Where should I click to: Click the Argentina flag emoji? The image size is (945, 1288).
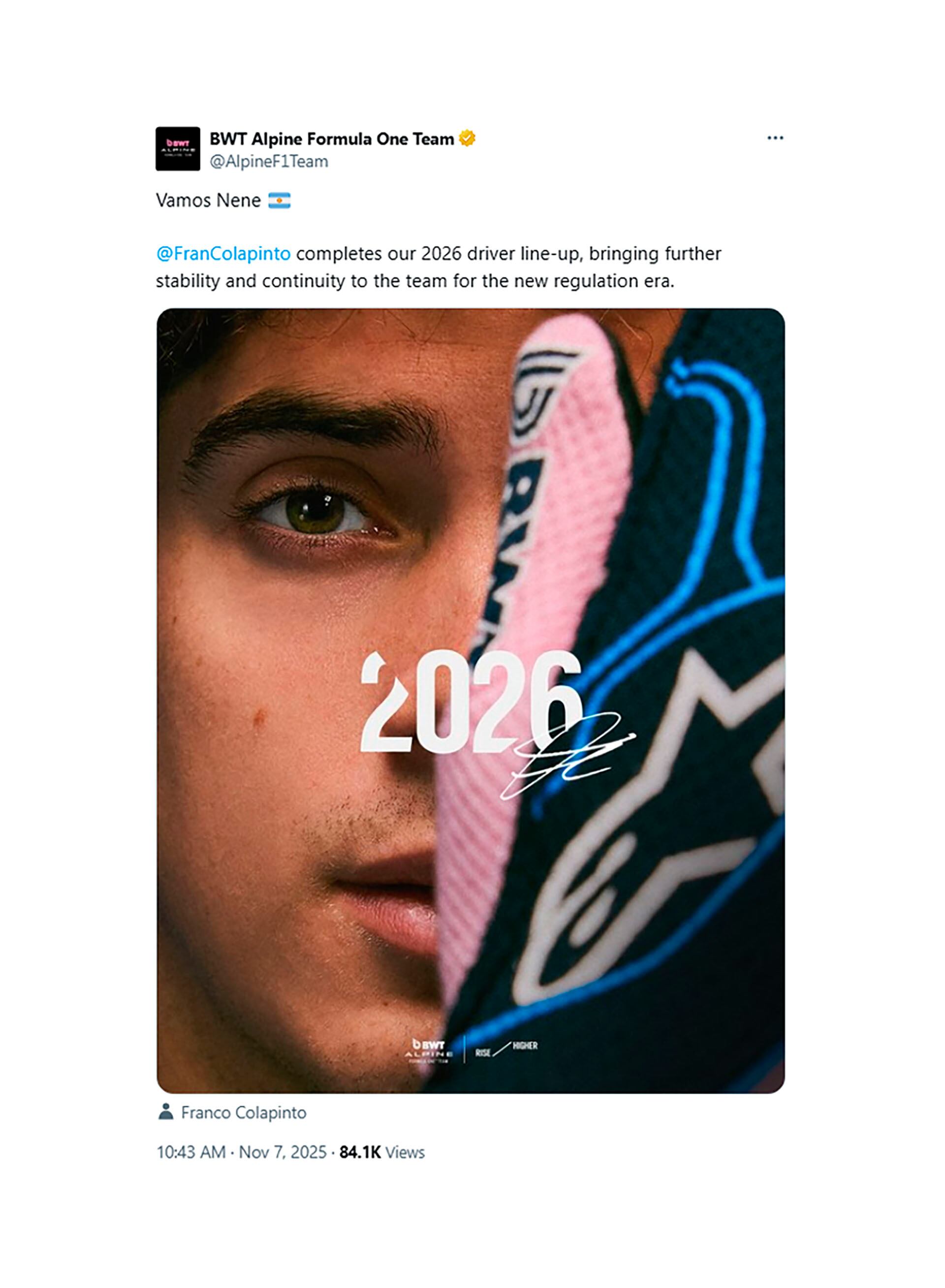pyautogui.click(x=279, y=200)
